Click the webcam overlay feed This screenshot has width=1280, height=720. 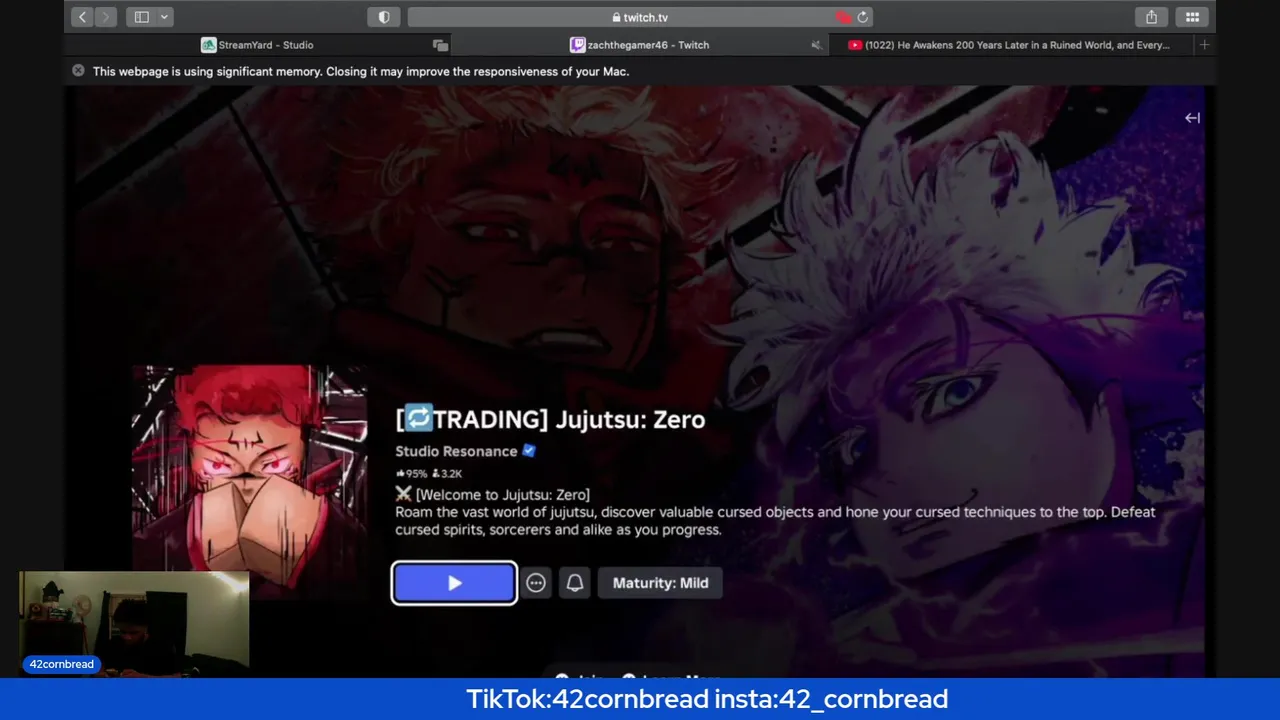134,624
